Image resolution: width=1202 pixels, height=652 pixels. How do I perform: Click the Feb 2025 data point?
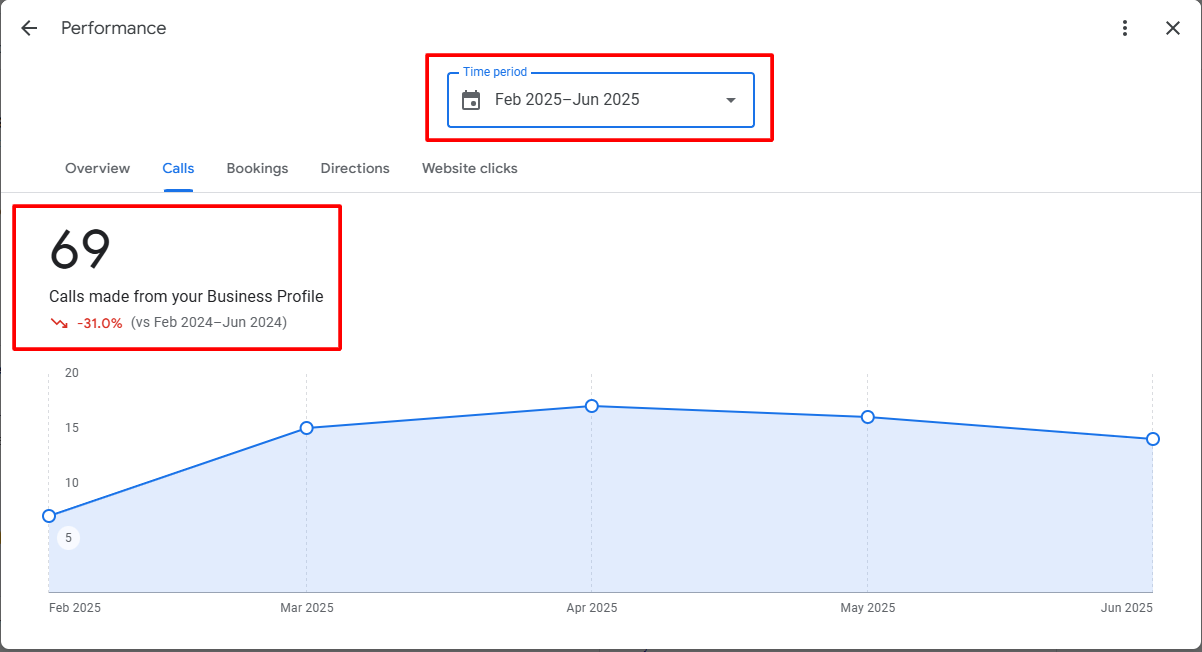coord(49,516)
